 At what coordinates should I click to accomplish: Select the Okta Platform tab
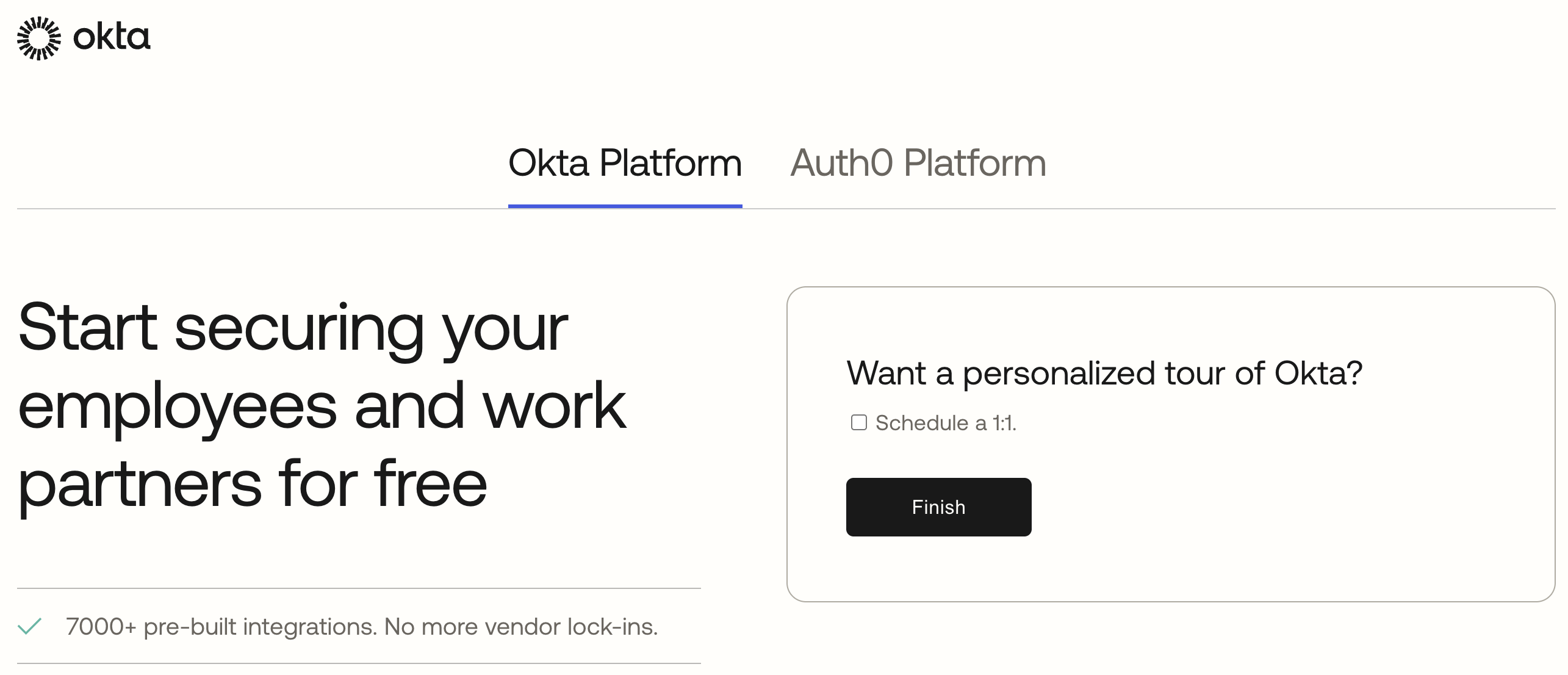pos(625,163)
